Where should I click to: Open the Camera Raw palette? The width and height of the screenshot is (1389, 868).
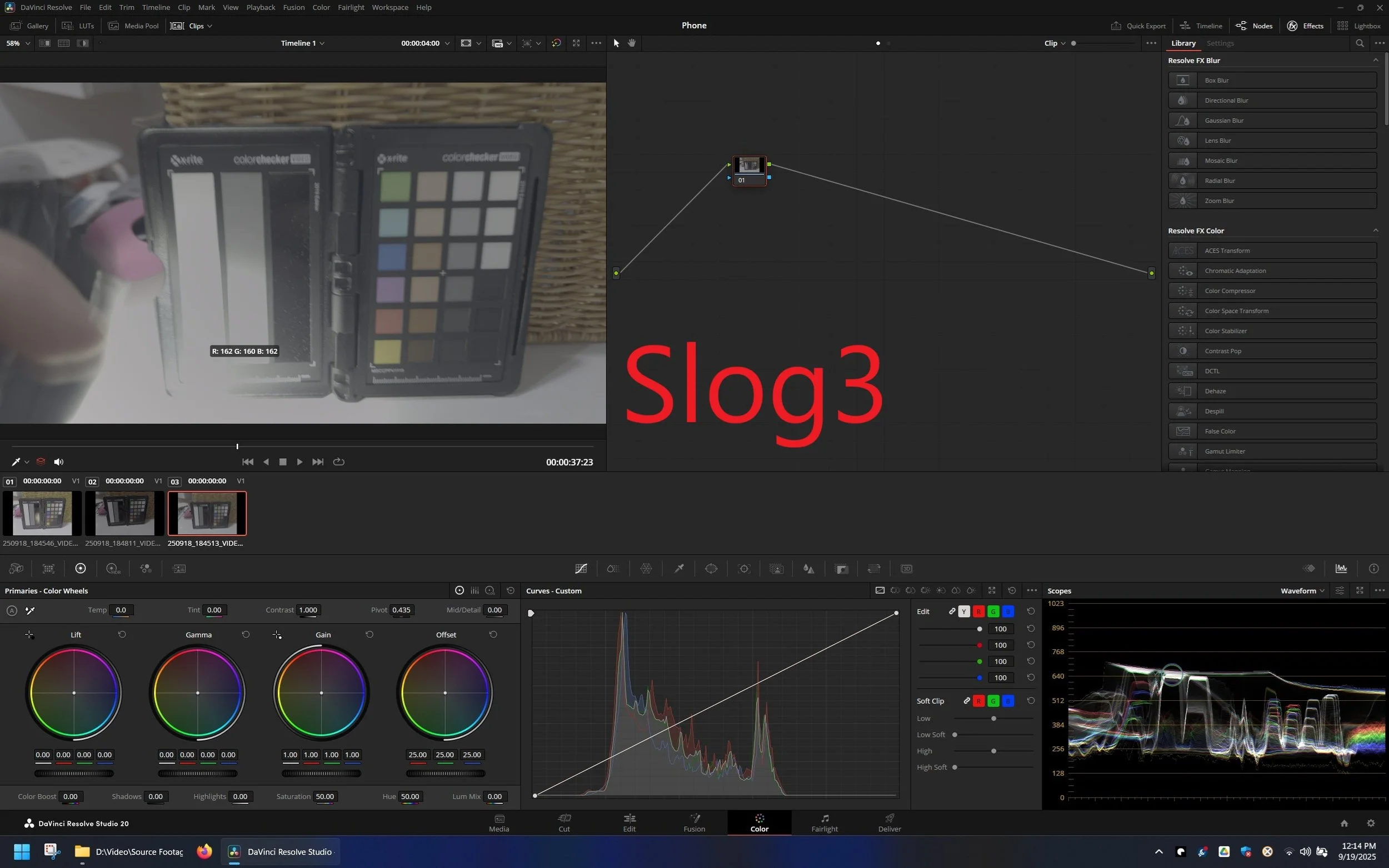coord(16,568)
